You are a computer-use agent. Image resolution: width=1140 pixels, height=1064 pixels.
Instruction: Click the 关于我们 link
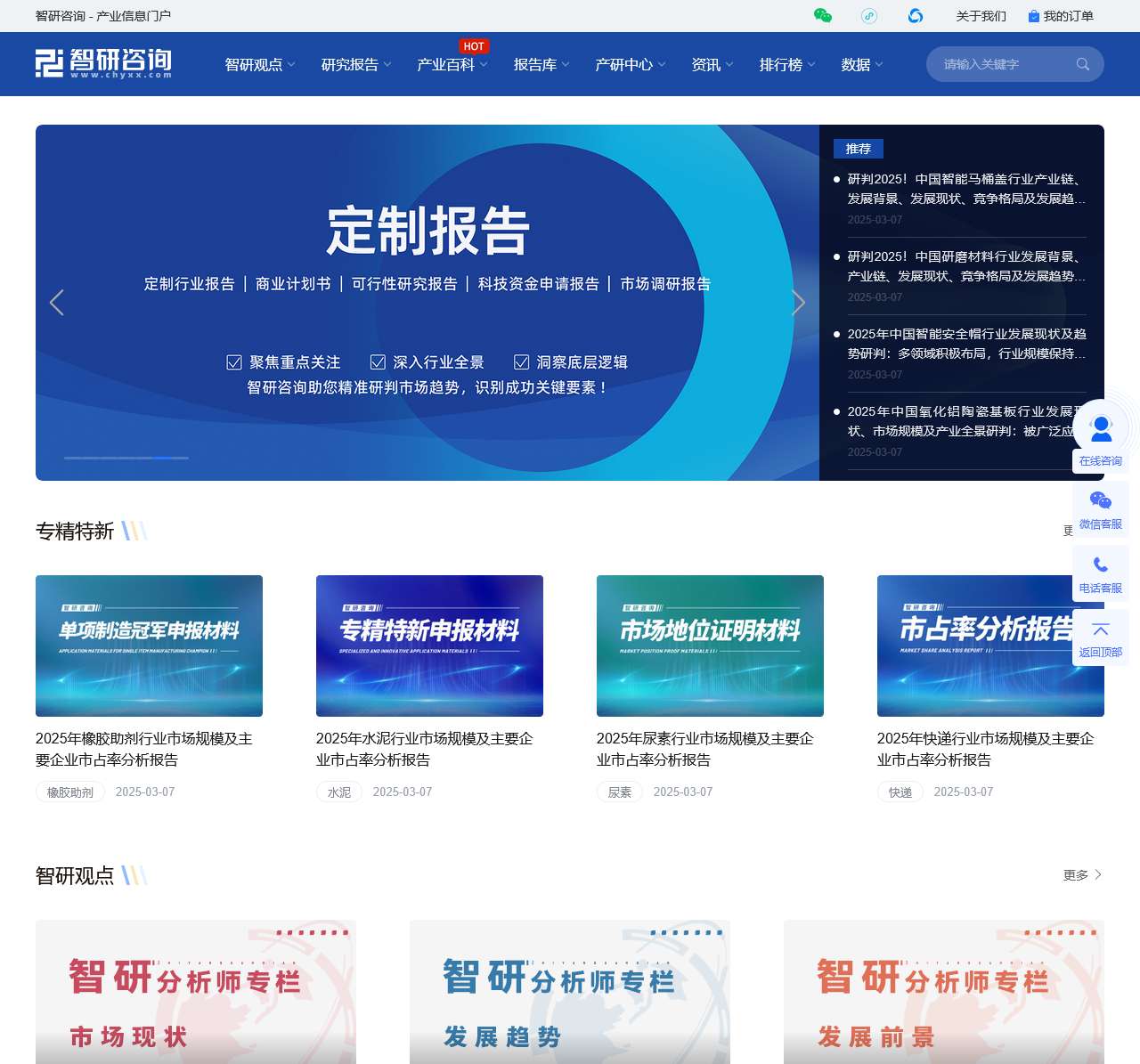pos(981,16)
